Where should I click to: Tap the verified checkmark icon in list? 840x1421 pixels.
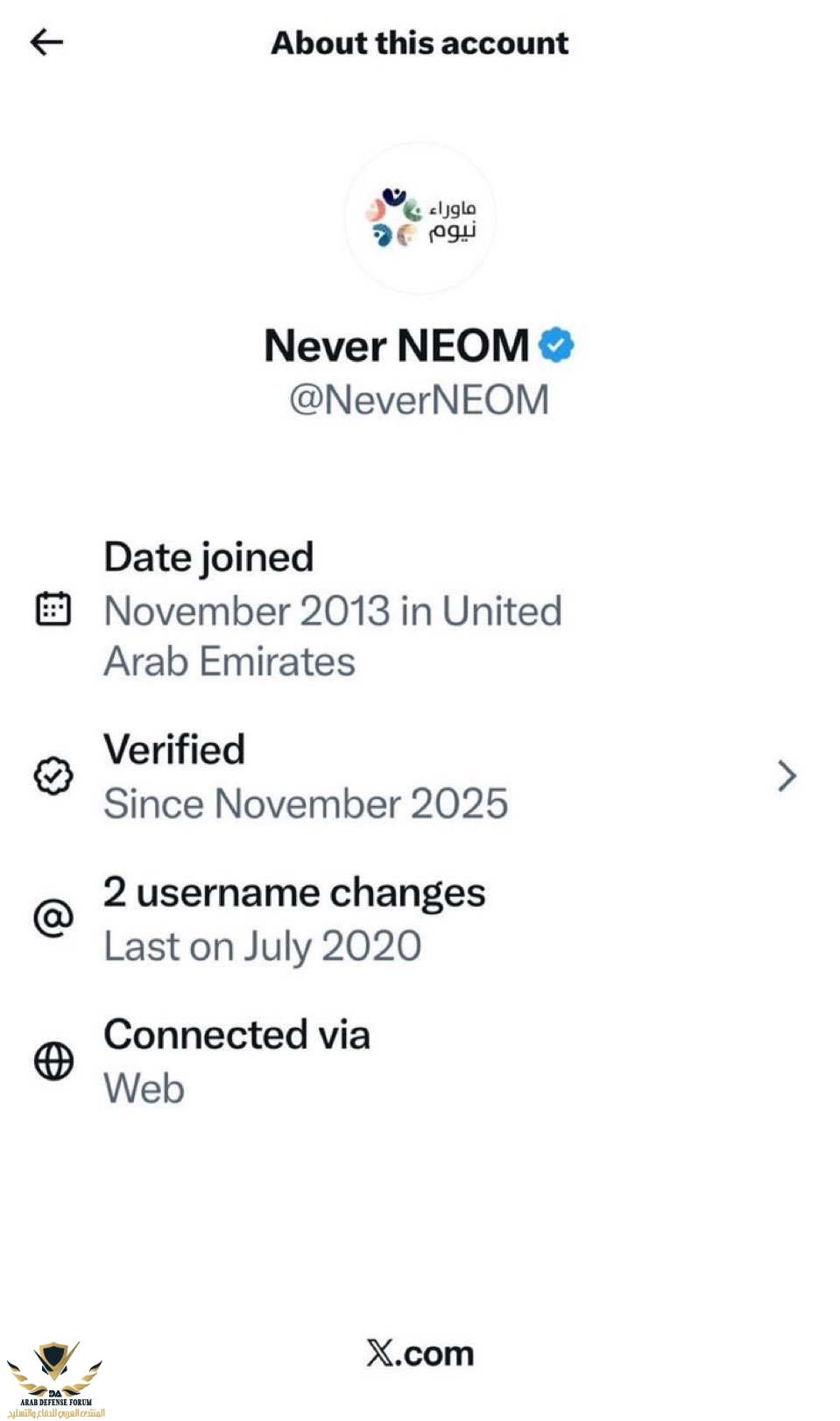(53, 776)
